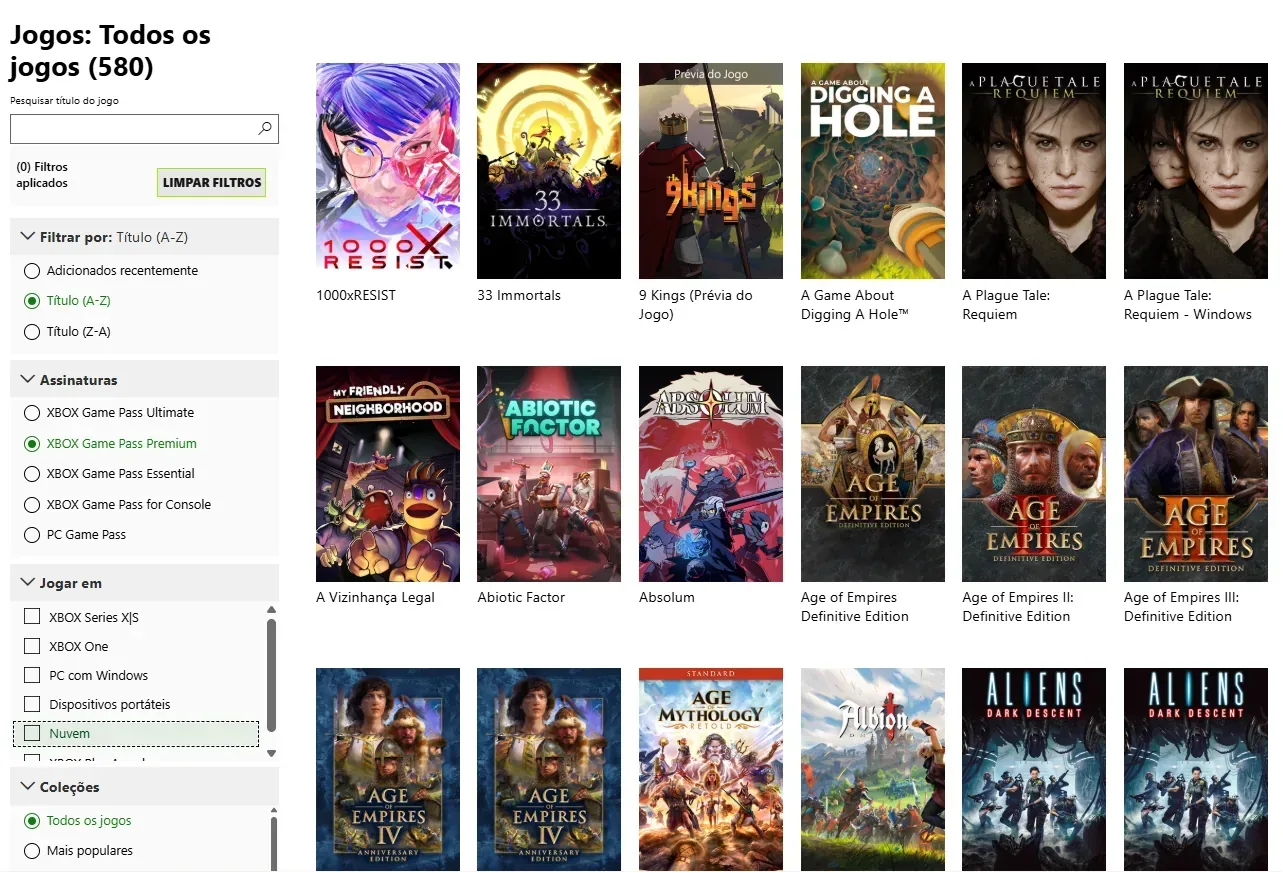Image resolution: width=1283 pixels, height=873 pixels.
Task: Open the 1000xRESIST cover art
Action: click(388, 171)
